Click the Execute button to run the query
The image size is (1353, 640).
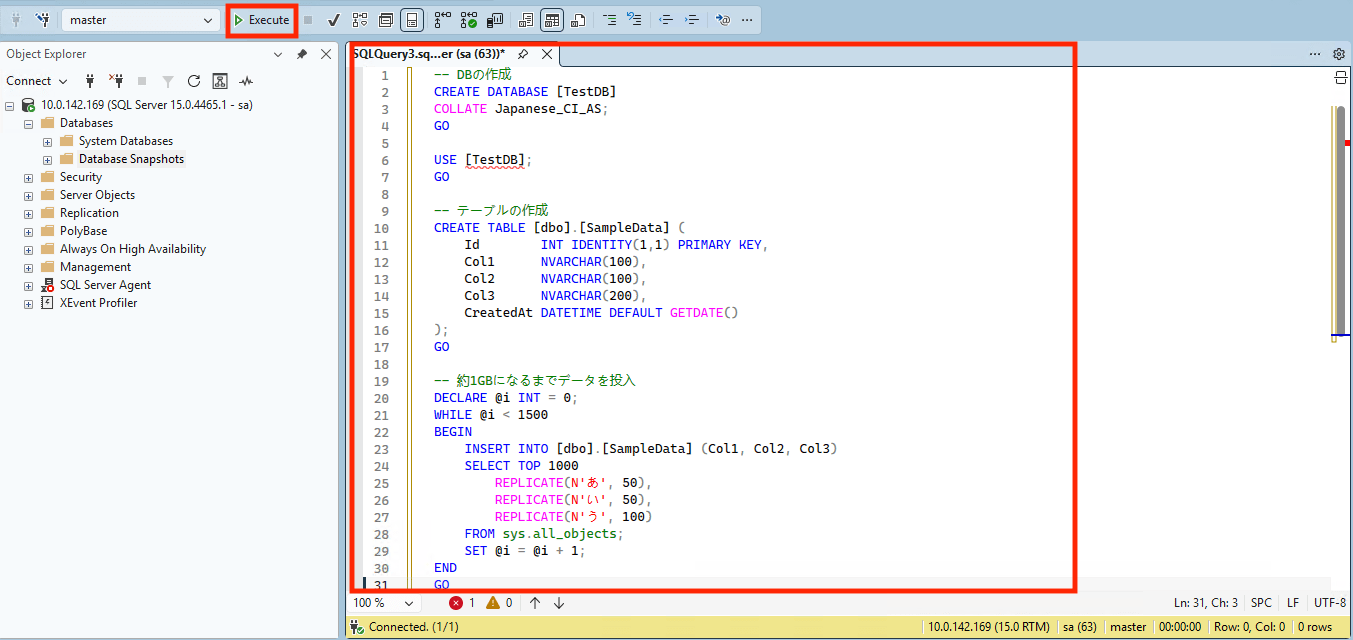261,20
